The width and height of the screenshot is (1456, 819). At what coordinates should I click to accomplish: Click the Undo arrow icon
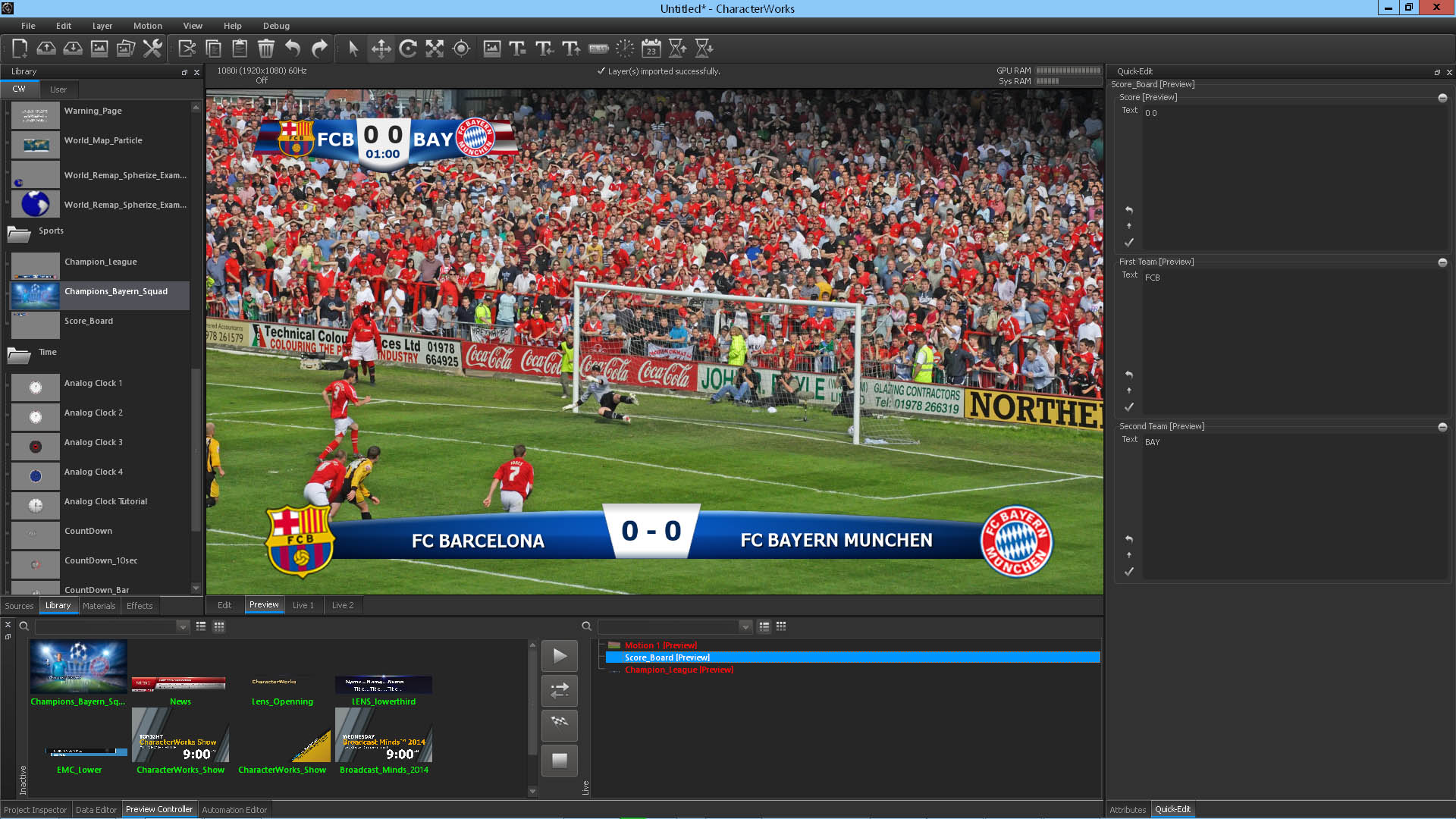coord(293,49)
